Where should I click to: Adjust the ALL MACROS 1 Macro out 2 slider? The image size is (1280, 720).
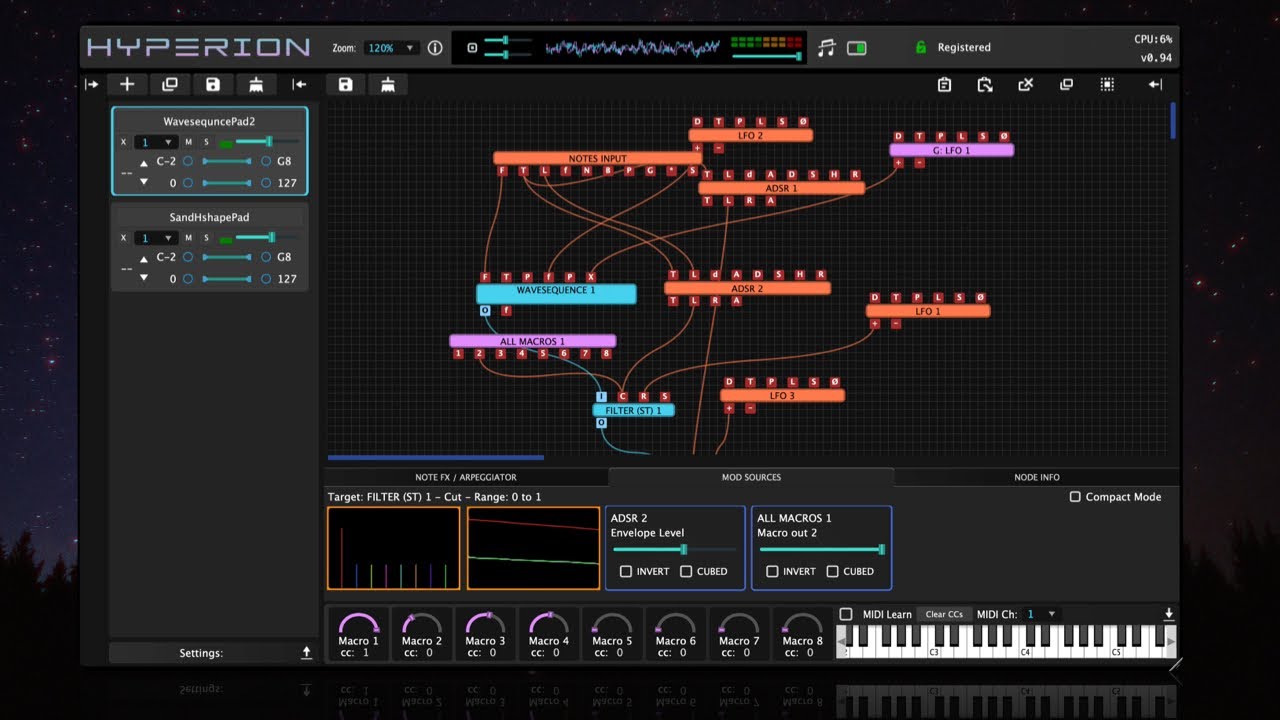pyautogui.click(x=820, y=549)
